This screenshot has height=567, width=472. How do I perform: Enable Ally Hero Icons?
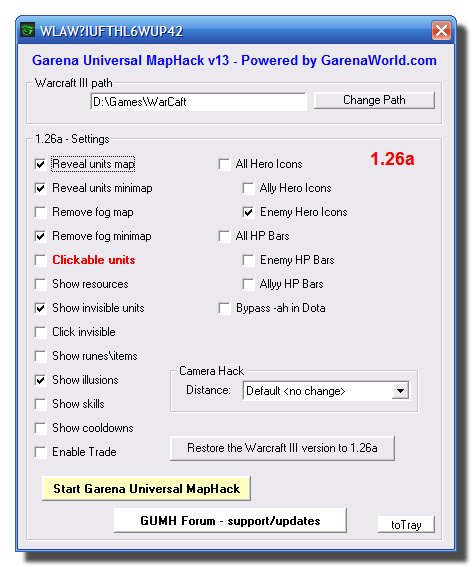click(x=248, y=188)
